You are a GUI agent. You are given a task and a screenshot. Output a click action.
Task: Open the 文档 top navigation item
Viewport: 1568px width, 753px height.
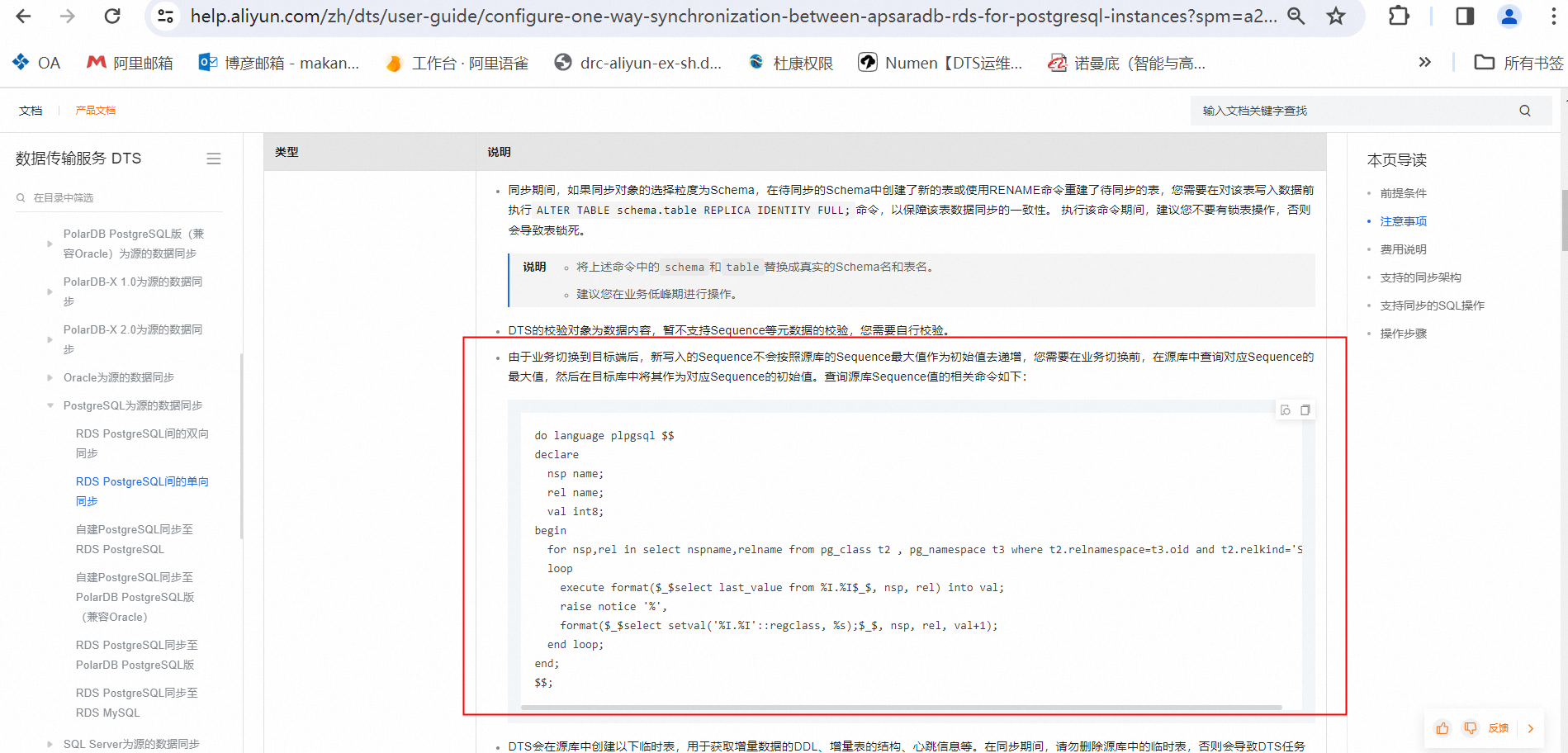click(x=31, y=111)
